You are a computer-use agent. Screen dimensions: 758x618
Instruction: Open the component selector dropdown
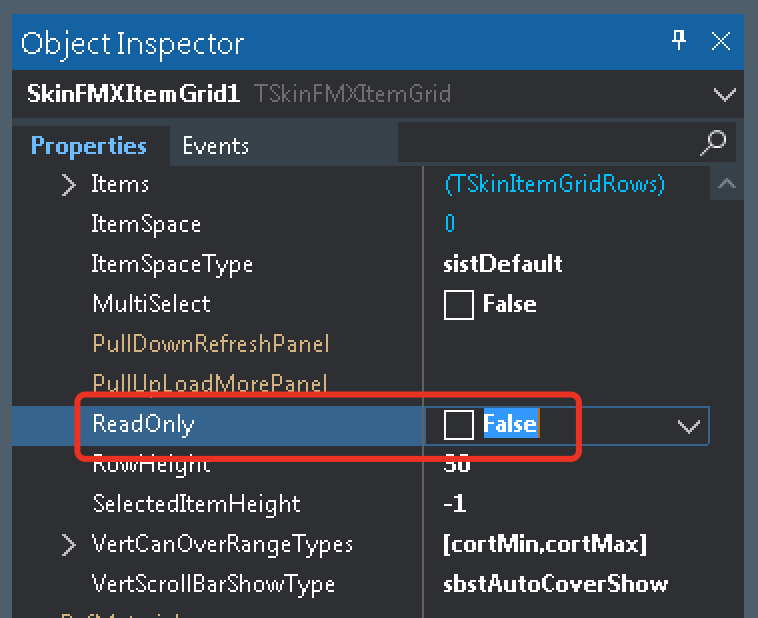(724, 95)
